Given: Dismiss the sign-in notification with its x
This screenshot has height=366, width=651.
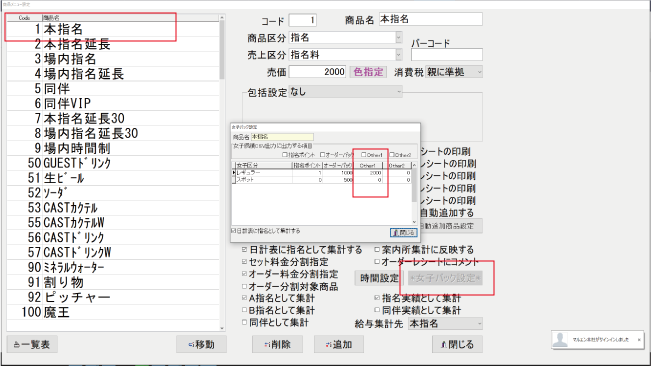Looking at the screenshot, I should (639, 339).
